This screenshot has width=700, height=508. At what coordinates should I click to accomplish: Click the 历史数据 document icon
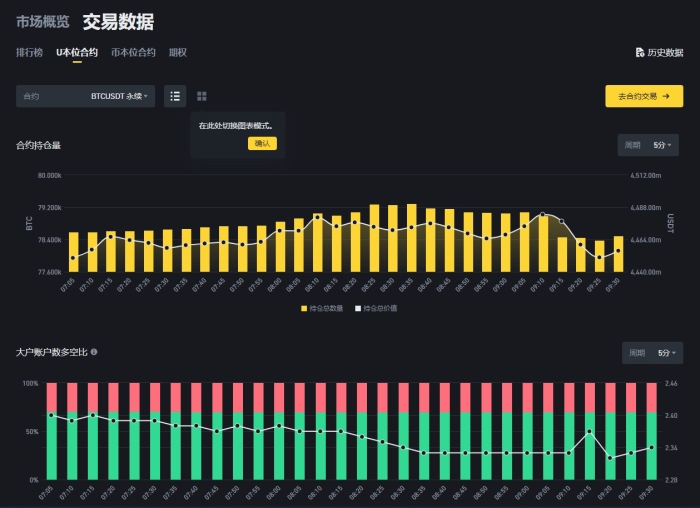pos(640,52)
